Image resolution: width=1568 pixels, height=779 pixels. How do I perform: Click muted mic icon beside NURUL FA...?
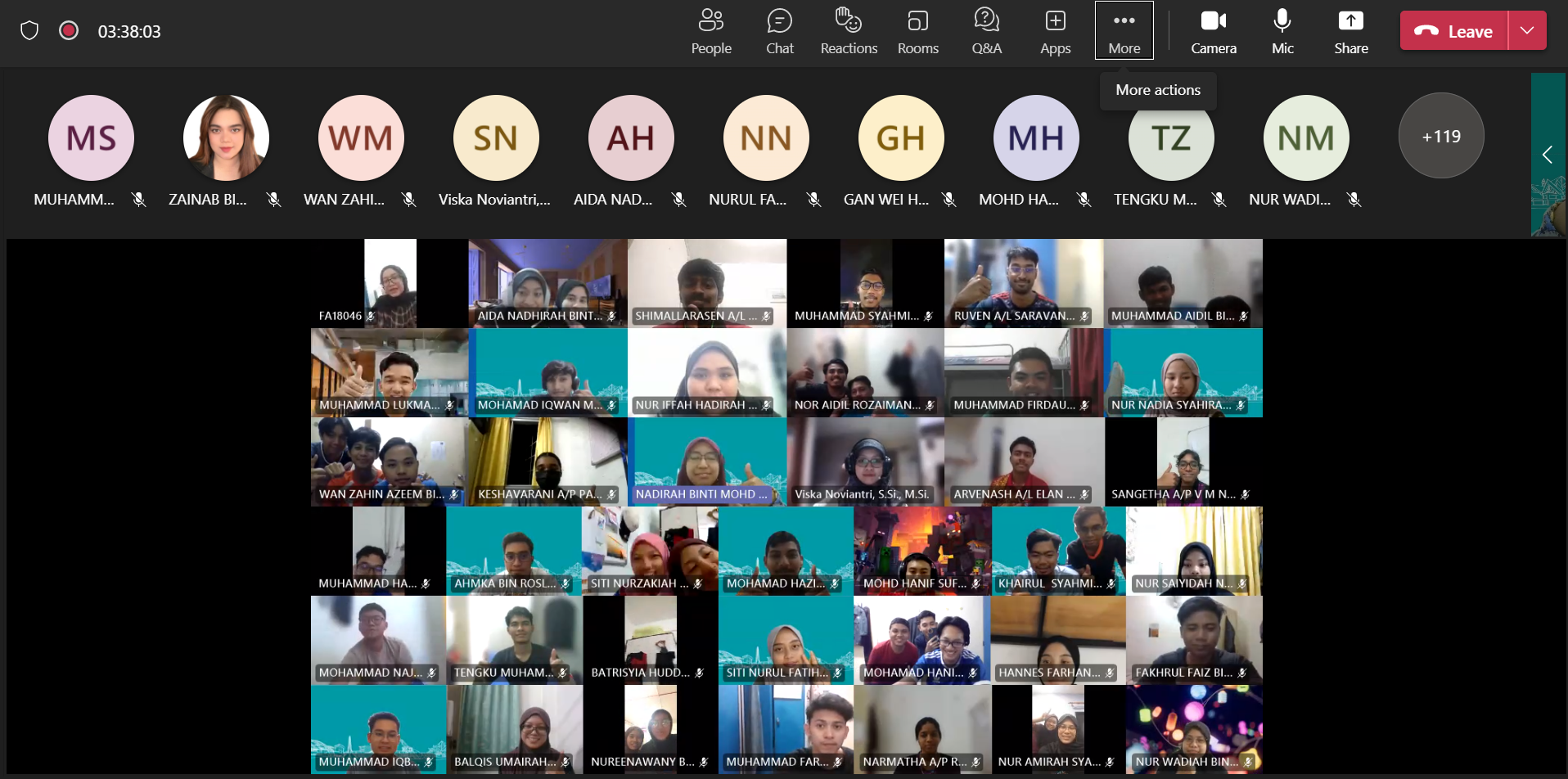point(814,200)
